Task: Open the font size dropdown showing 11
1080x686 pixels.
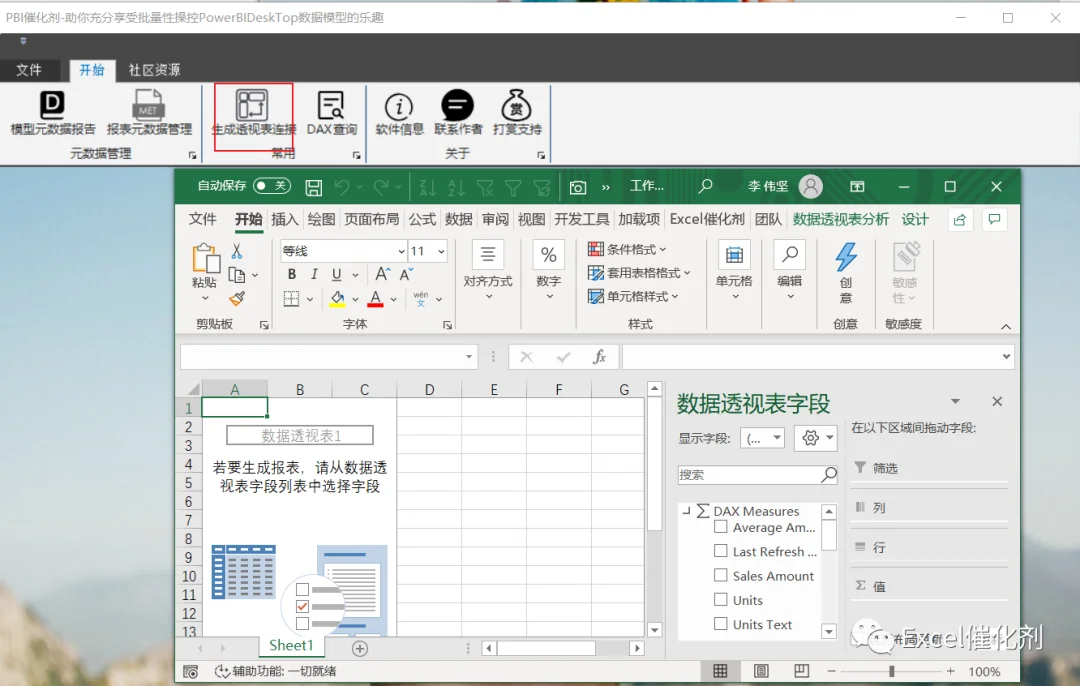Action: 441,251
